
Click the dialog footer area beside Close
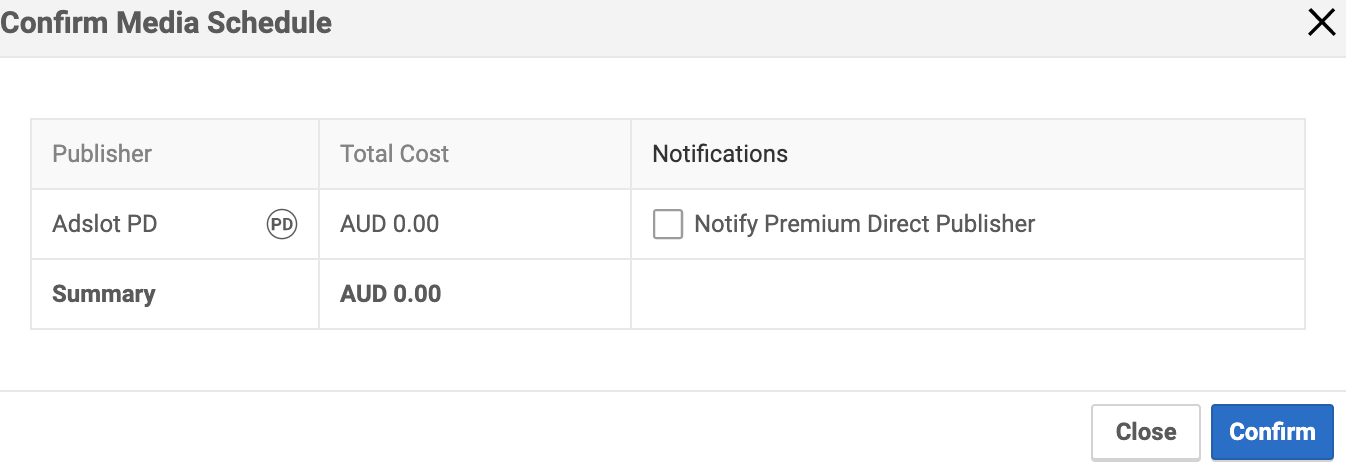540,430
